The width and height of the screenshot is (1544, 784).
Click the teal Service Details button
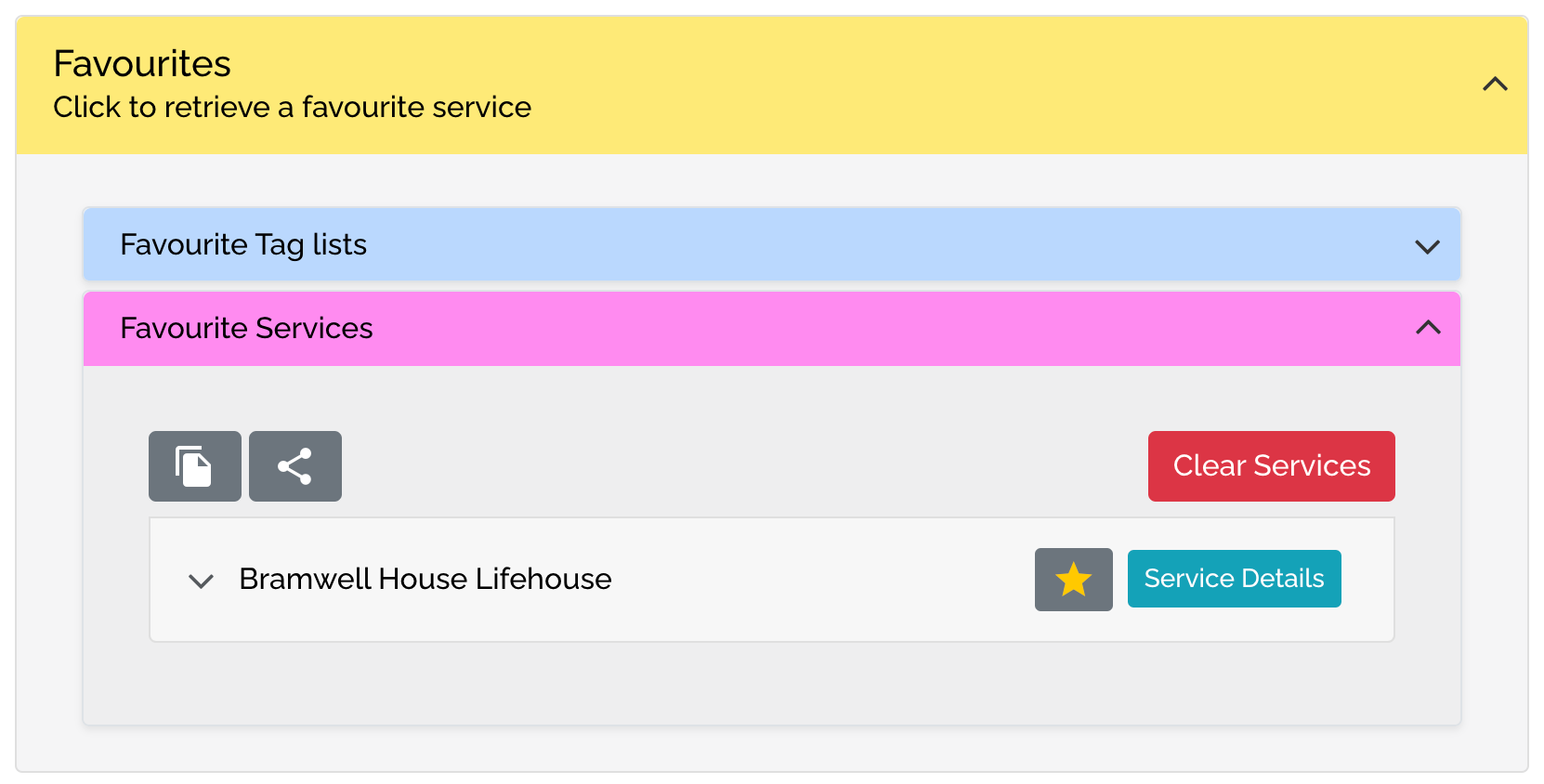point(1234,579)
